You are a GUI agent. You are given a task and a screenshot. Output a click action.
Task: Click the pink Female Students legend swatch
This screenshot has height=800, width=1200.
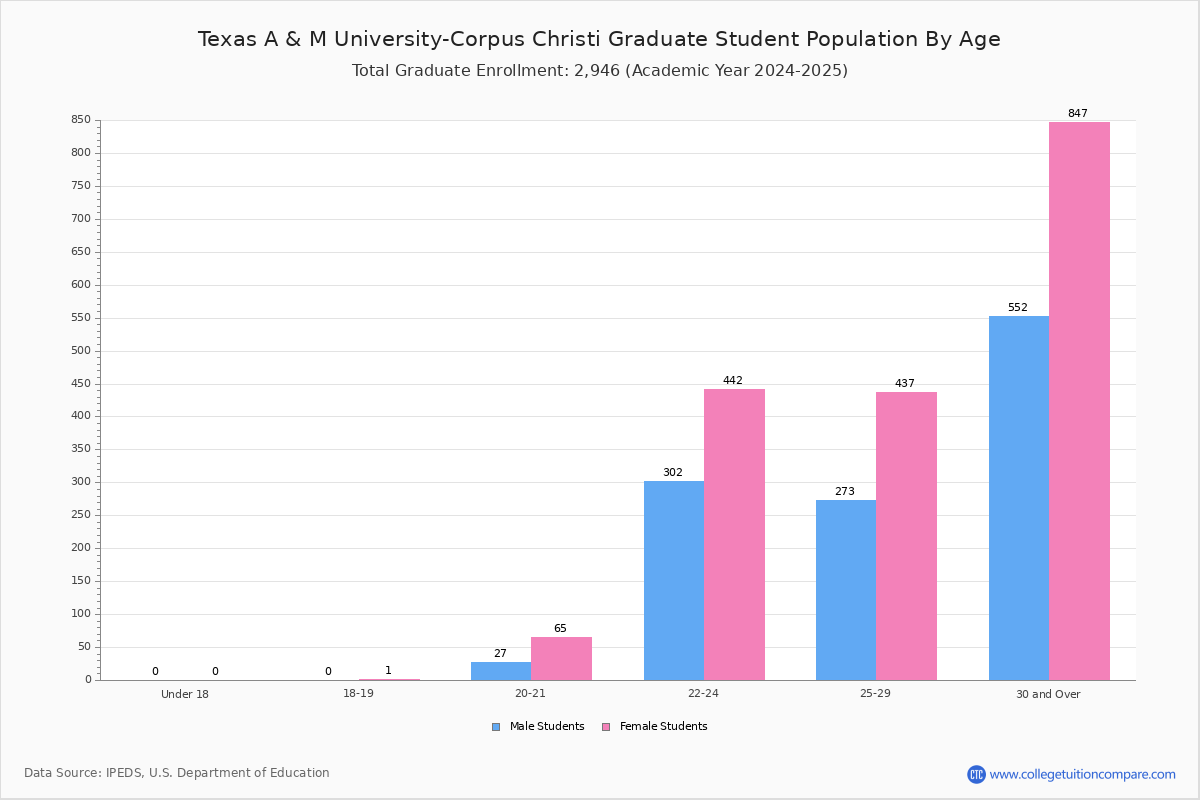pos(606,727)
